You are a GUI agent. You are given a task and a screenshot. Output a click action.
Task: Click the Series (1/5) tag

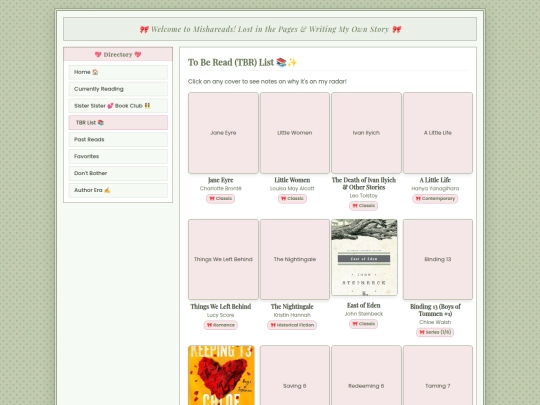click(435, 332)
